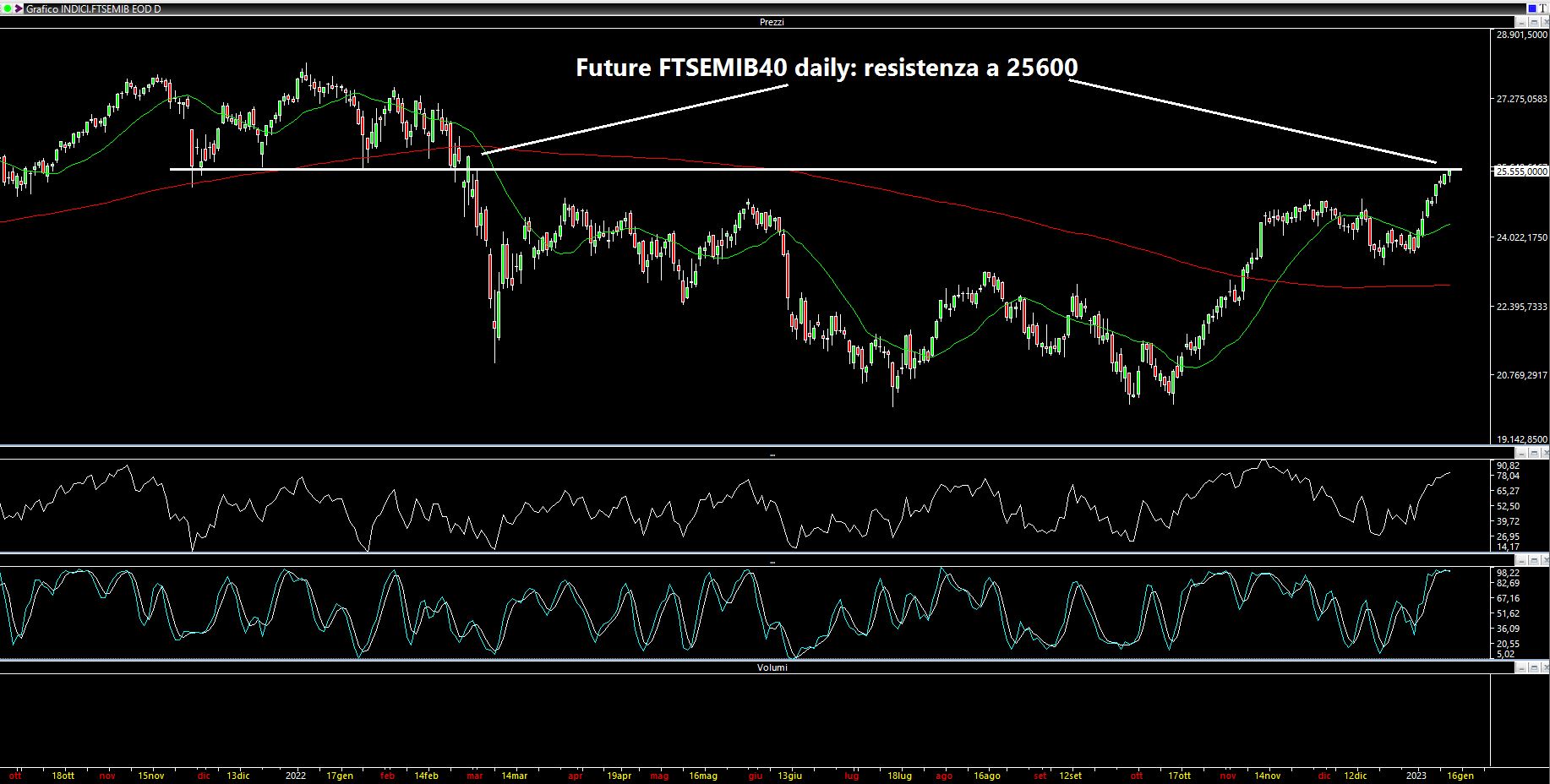
Task: Click the 14mar date label
Action: (x=514, y=776)
